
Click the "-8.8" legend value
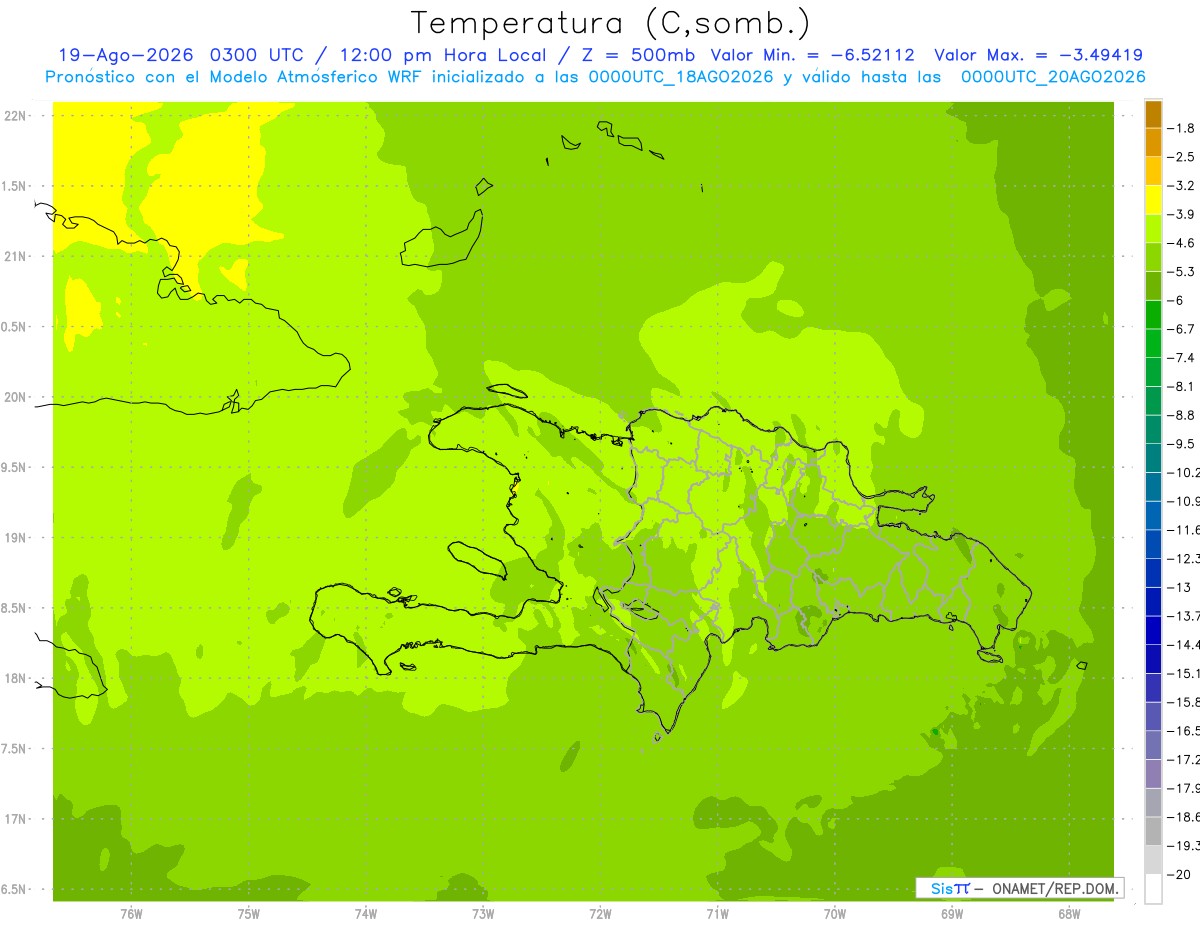(1181, 415)
